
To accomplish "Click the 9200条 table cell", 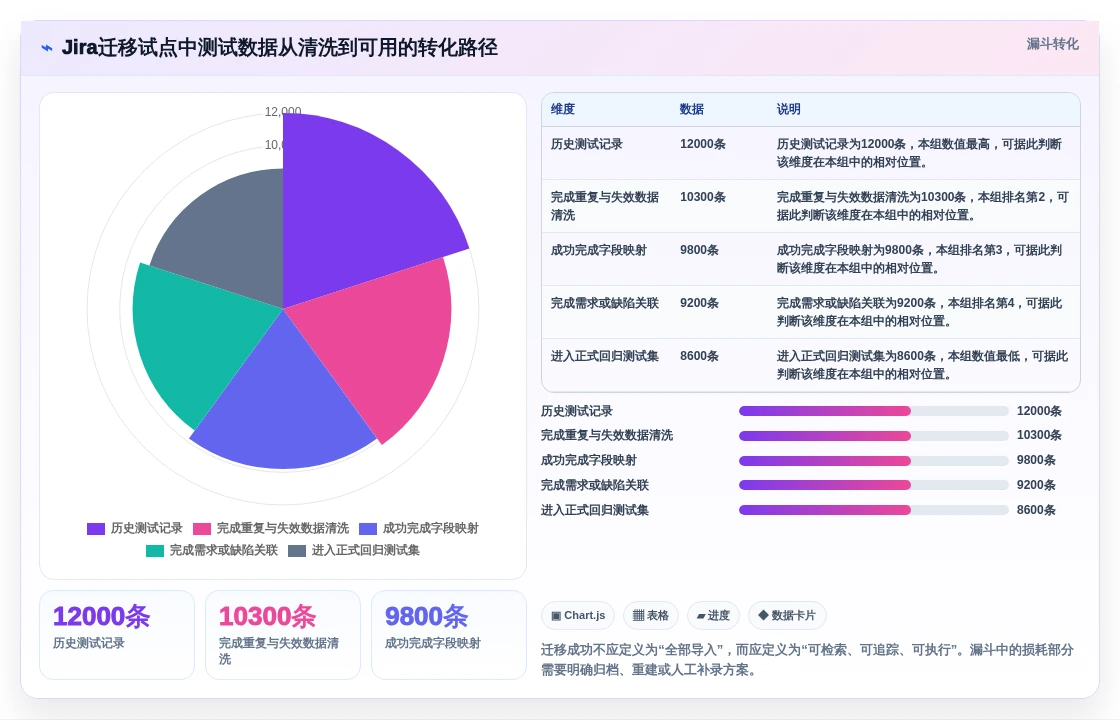I will pyautogui.click(x=699, y=303).
